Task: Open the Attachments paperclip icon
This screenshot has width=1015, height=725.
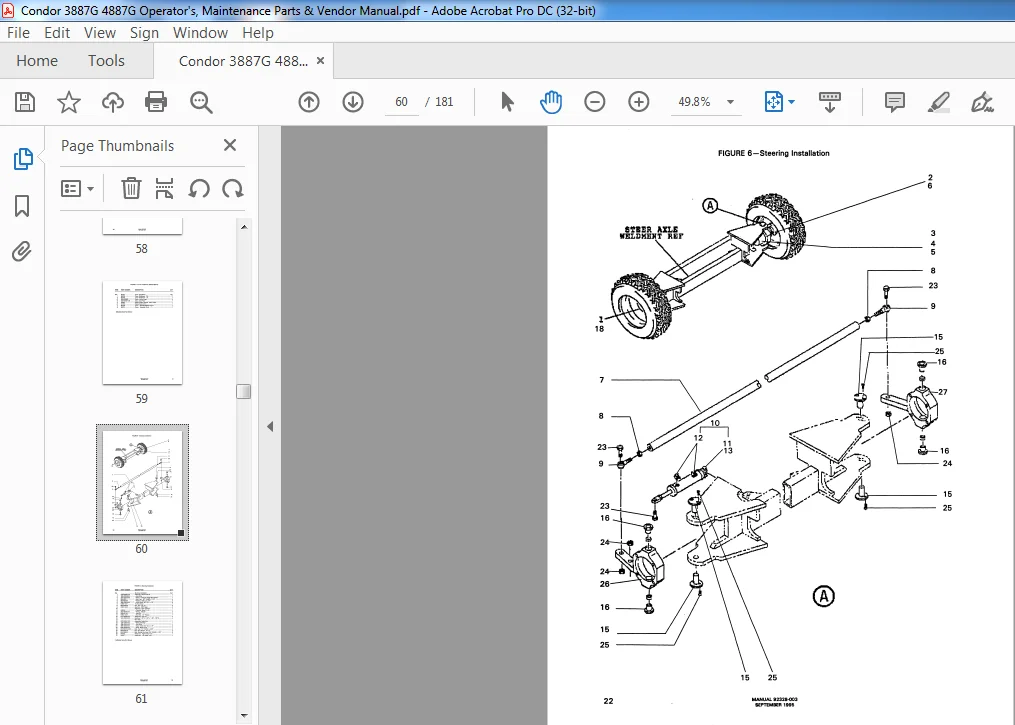Action: 21,251
